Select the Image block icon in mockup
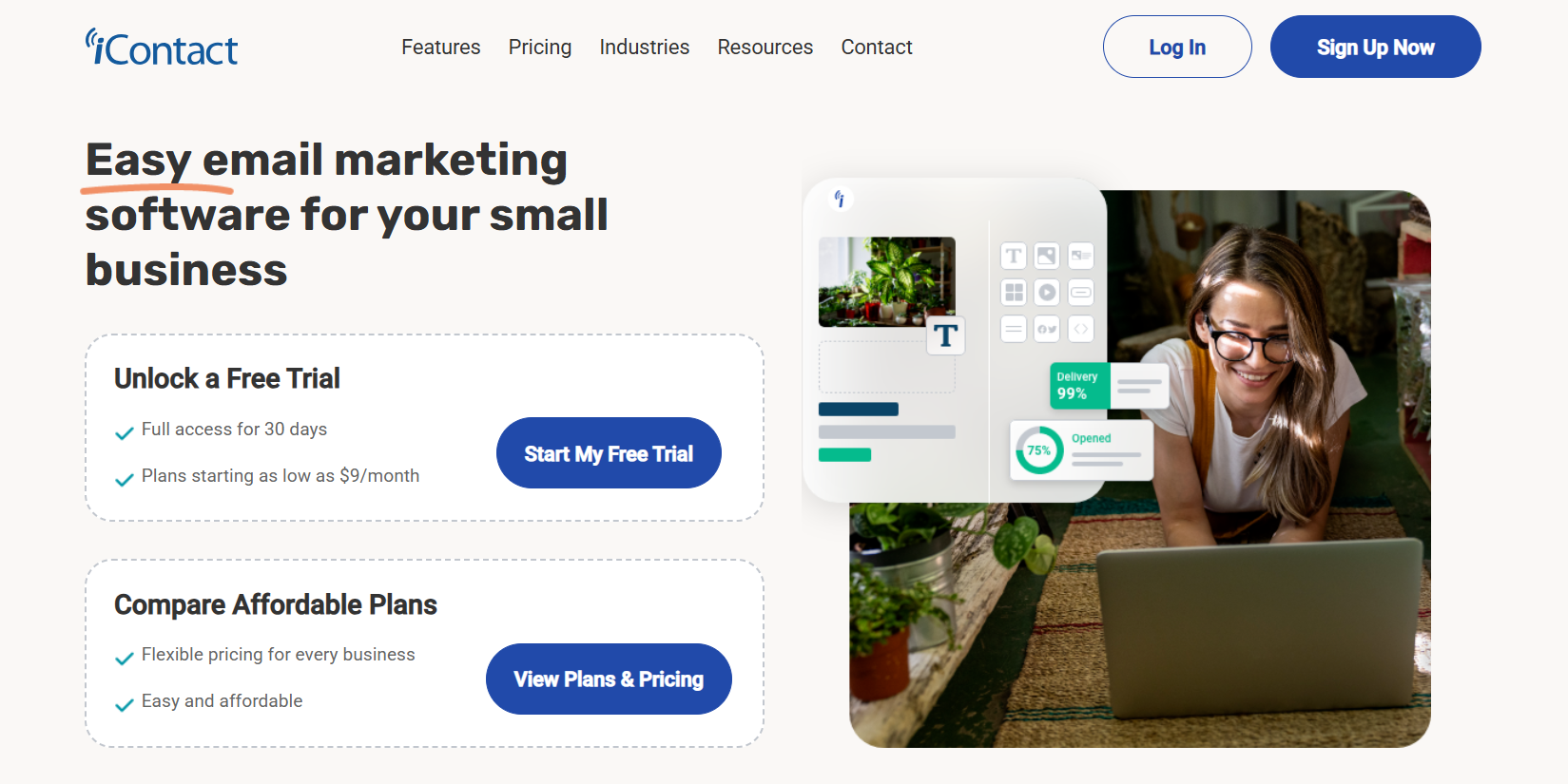 [x=1047, y=256]
